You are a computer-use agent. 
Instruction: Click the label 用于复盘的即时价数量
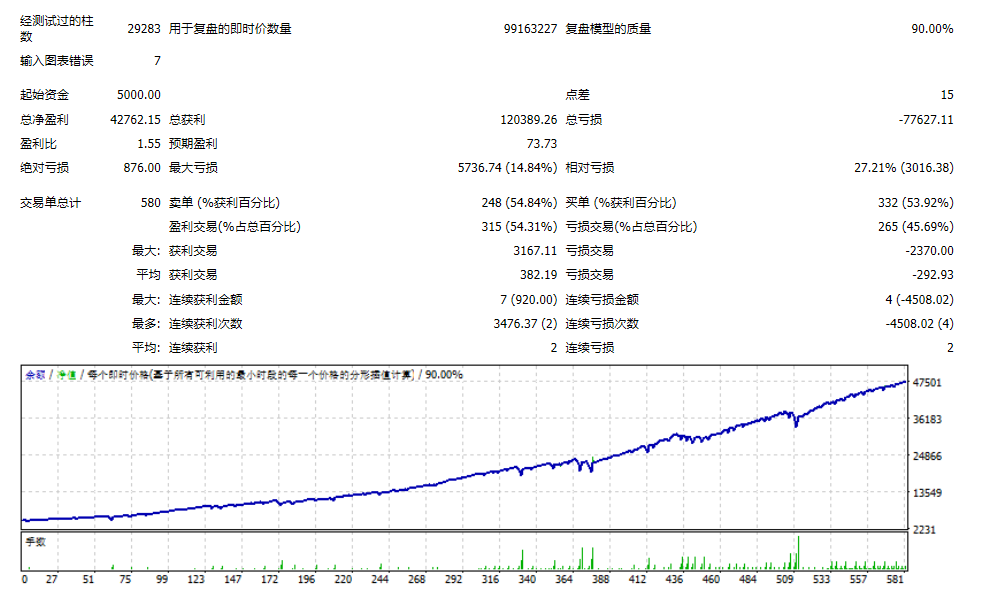click(x=230, y=29)
